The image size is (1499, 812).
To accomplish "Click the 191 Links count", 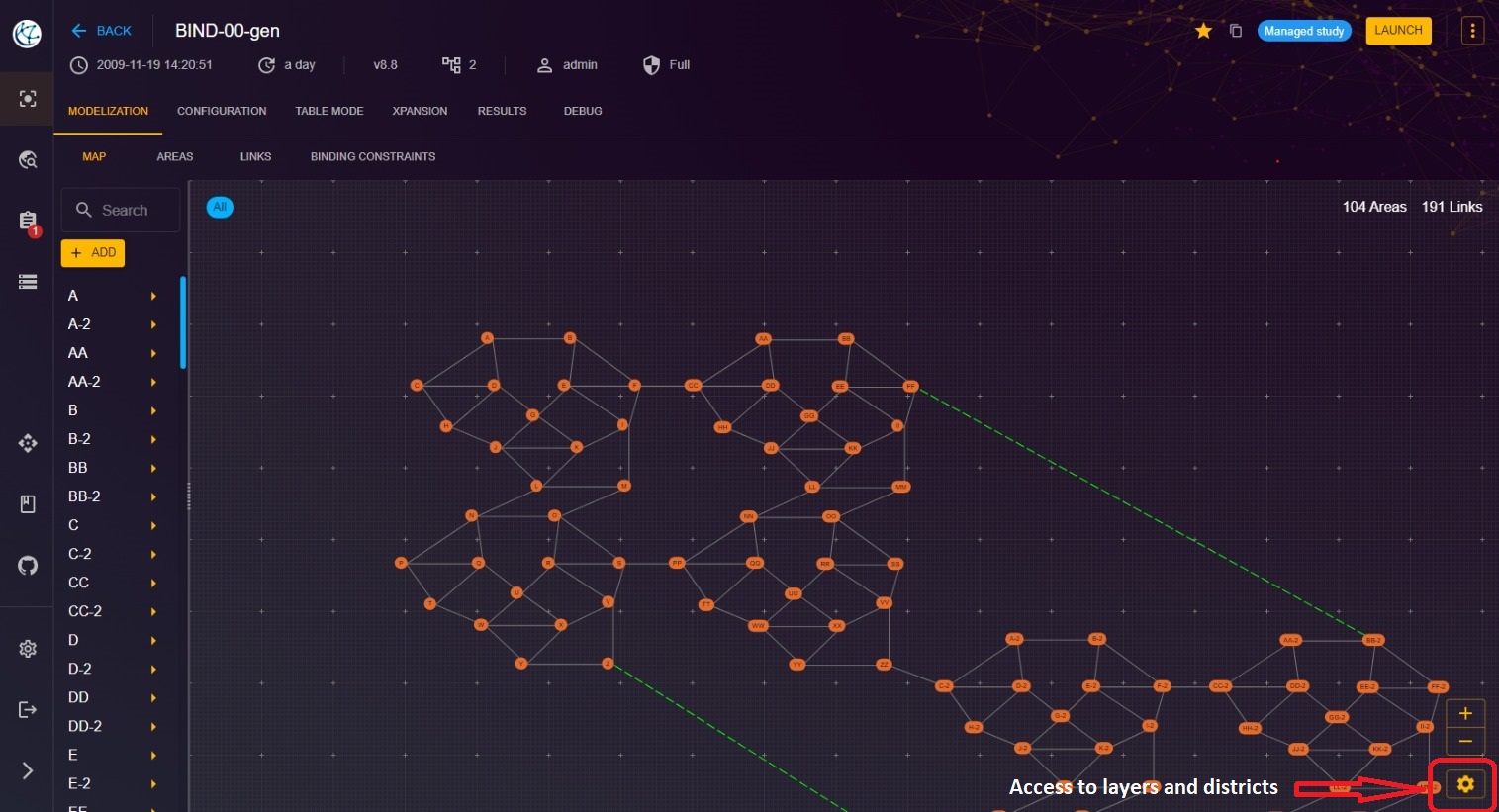I will [x=1452, y=207].
